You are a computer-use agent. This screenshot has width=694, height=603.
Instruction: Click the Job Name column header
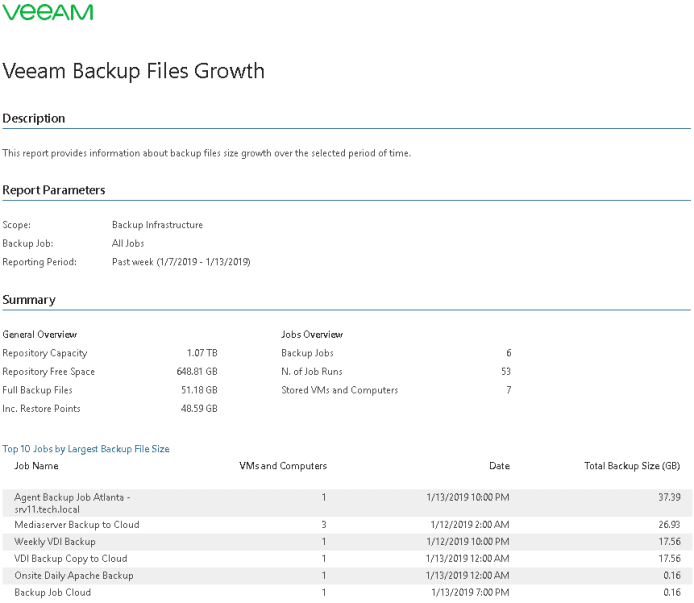36,466
